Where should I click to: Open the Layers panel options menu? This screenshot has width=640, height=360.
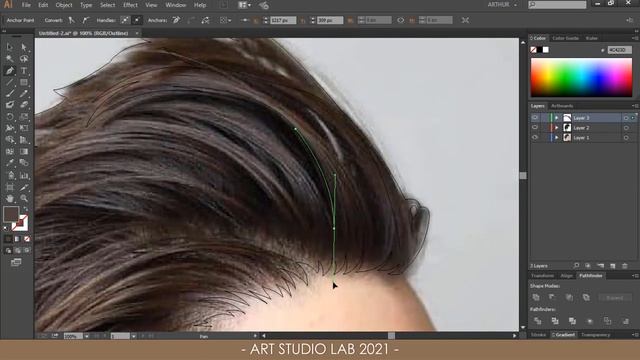pos(635,106)
